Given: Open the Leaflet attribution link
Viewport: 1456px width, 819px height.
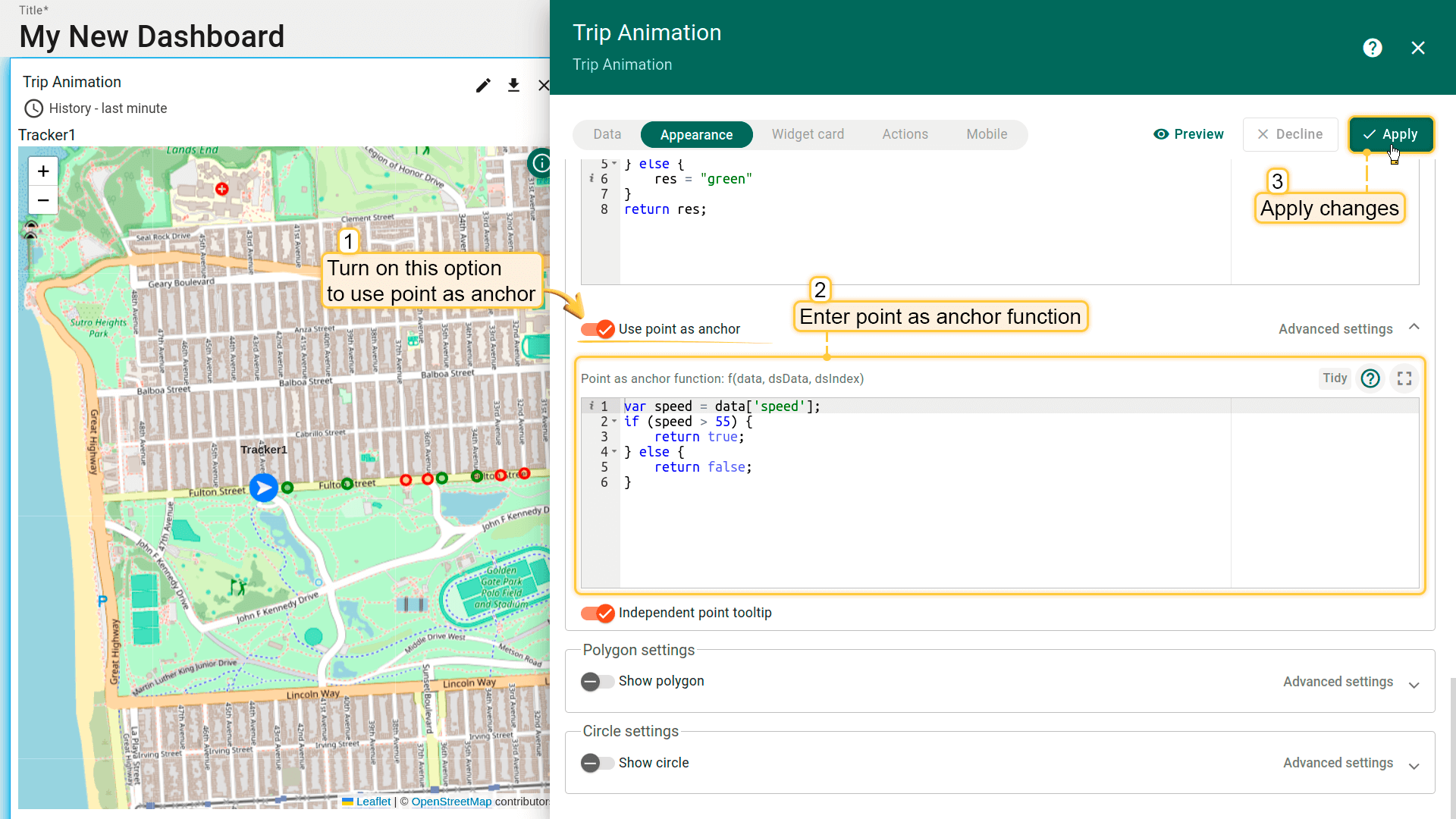Looking at the screenshot, I should click(x=373, y=802).
